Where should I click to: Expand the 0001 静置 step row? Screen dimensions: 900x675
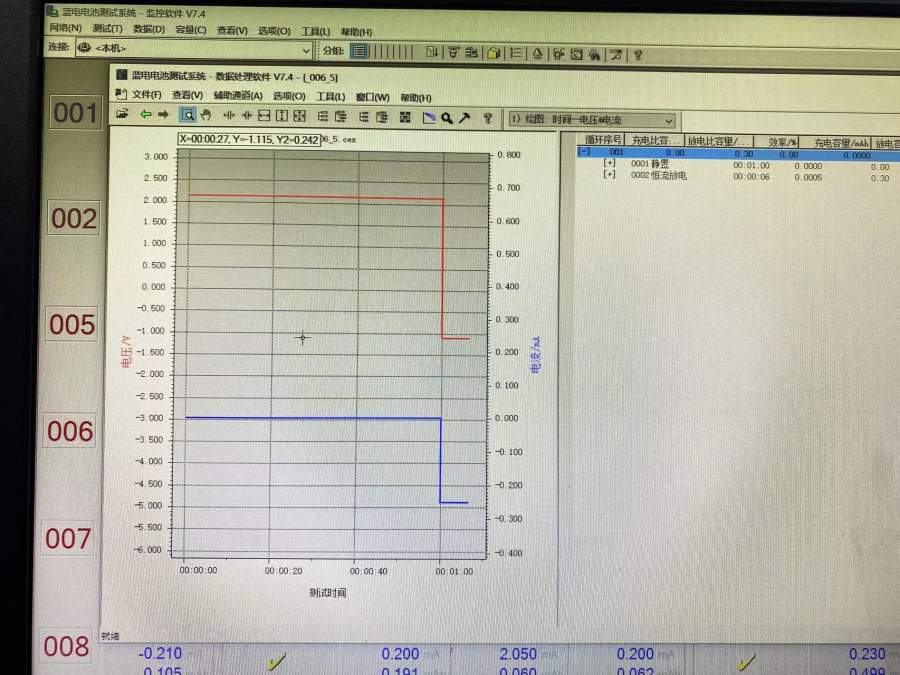(x=610, y=163)
